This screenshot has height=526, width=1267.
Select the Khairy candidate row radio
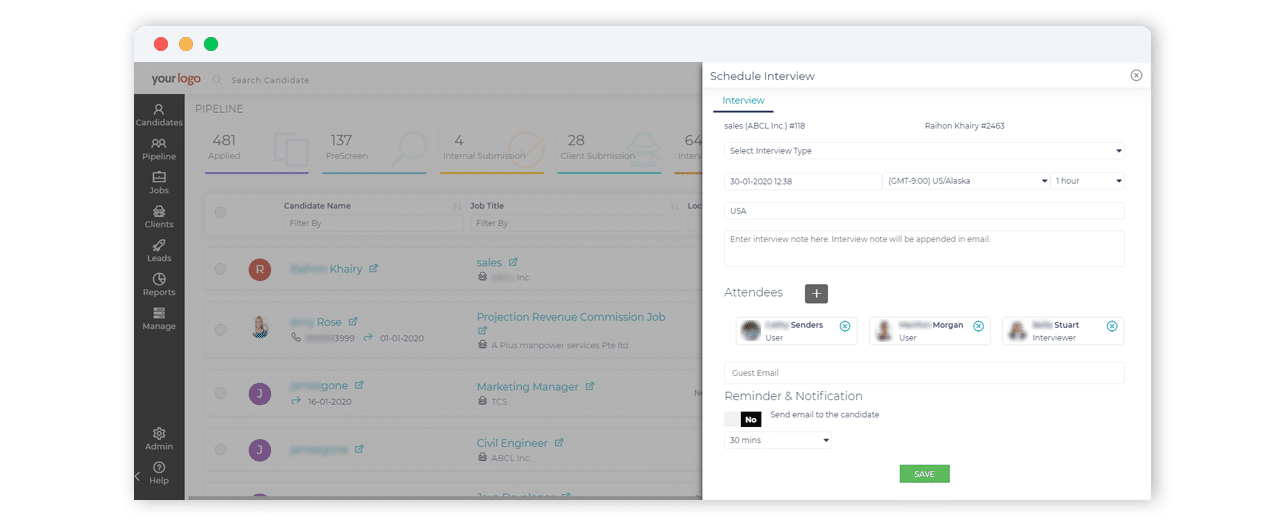click(x=220, y=268)
